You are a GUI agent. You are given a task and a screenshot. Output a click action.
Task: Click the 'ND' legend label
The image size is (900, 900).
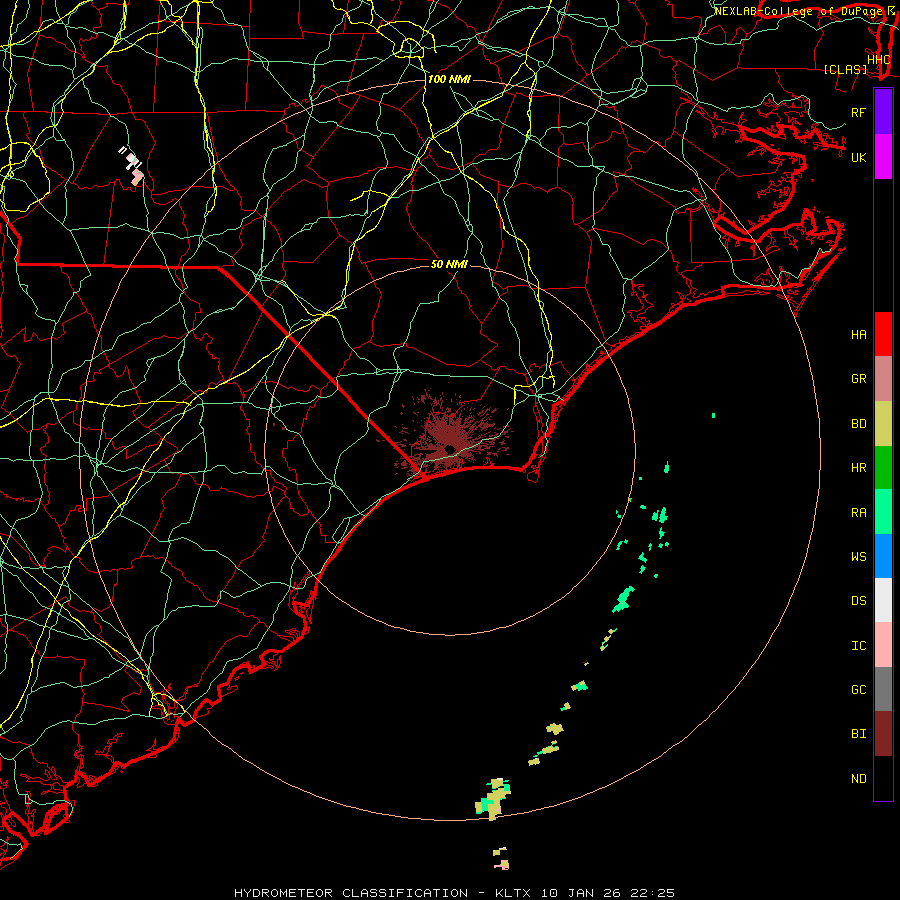[858, 778]
